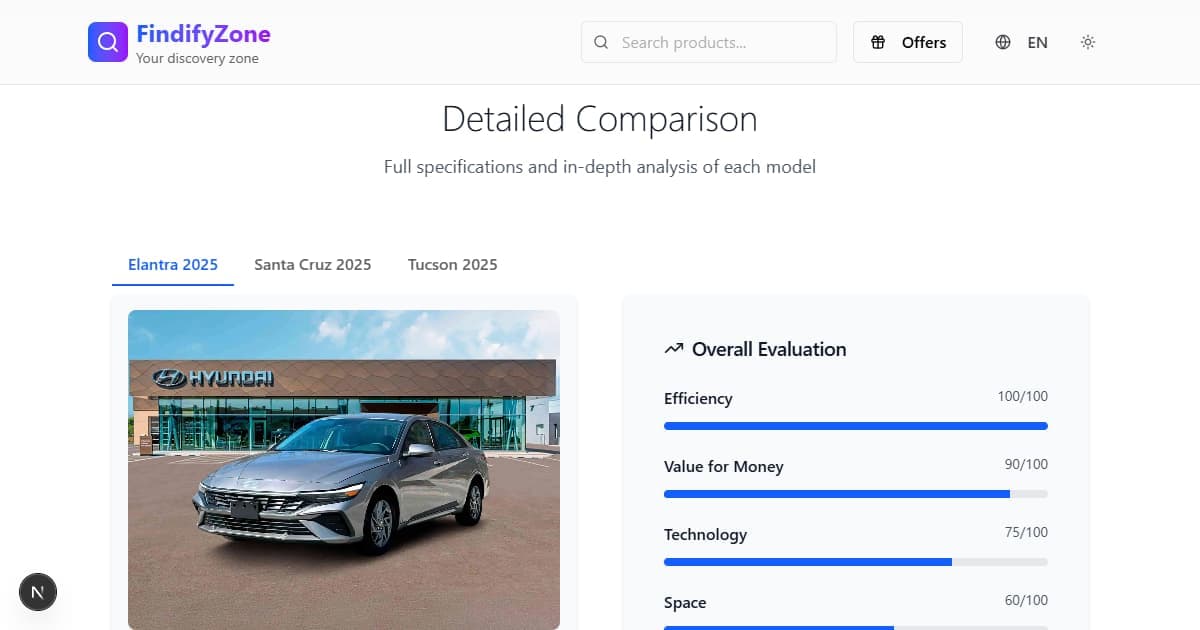Screen dimensions: 1200x630
Task: Click the 'Your discovery zone' tagline
Action: 197,58
